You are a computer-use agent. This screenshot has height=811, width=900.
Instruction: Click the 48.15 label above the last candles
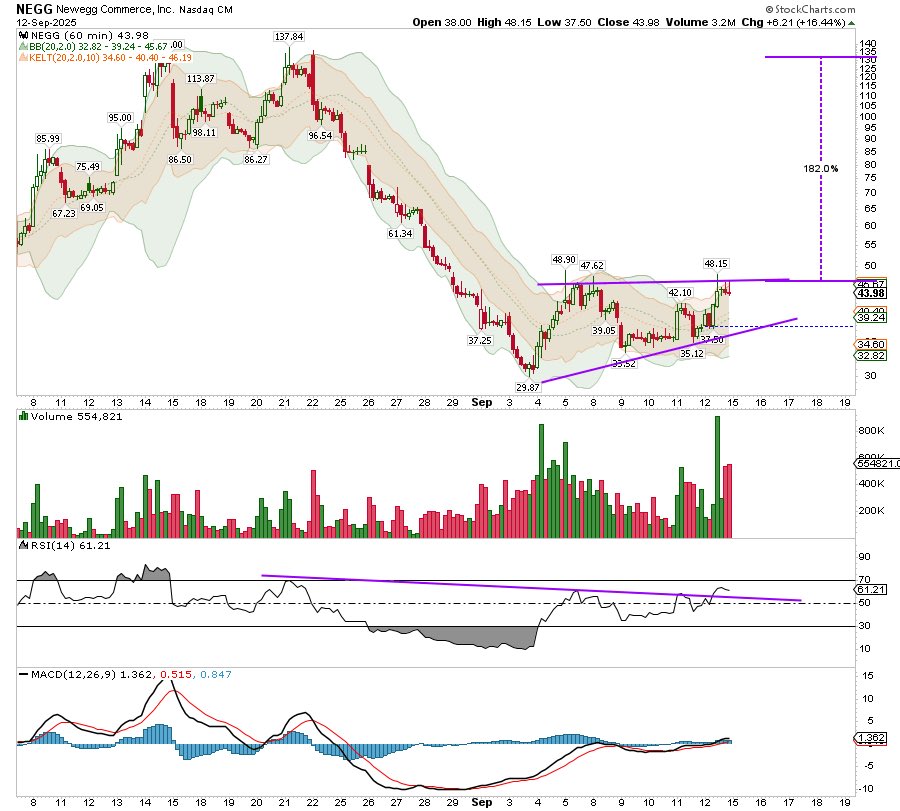[716, 264]
